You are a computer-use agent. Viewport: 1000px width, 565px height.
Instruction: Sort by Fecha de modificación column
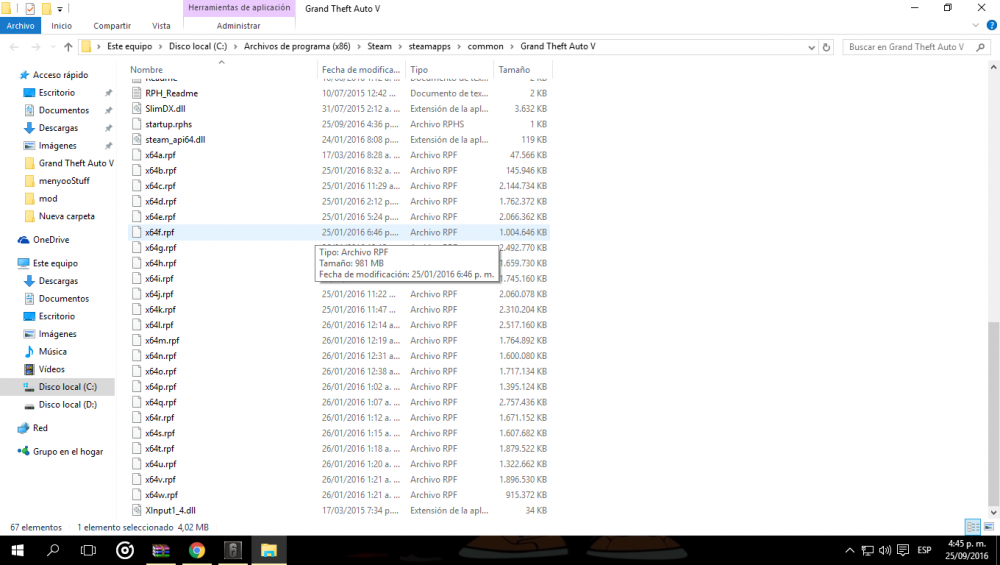(361, 70)
